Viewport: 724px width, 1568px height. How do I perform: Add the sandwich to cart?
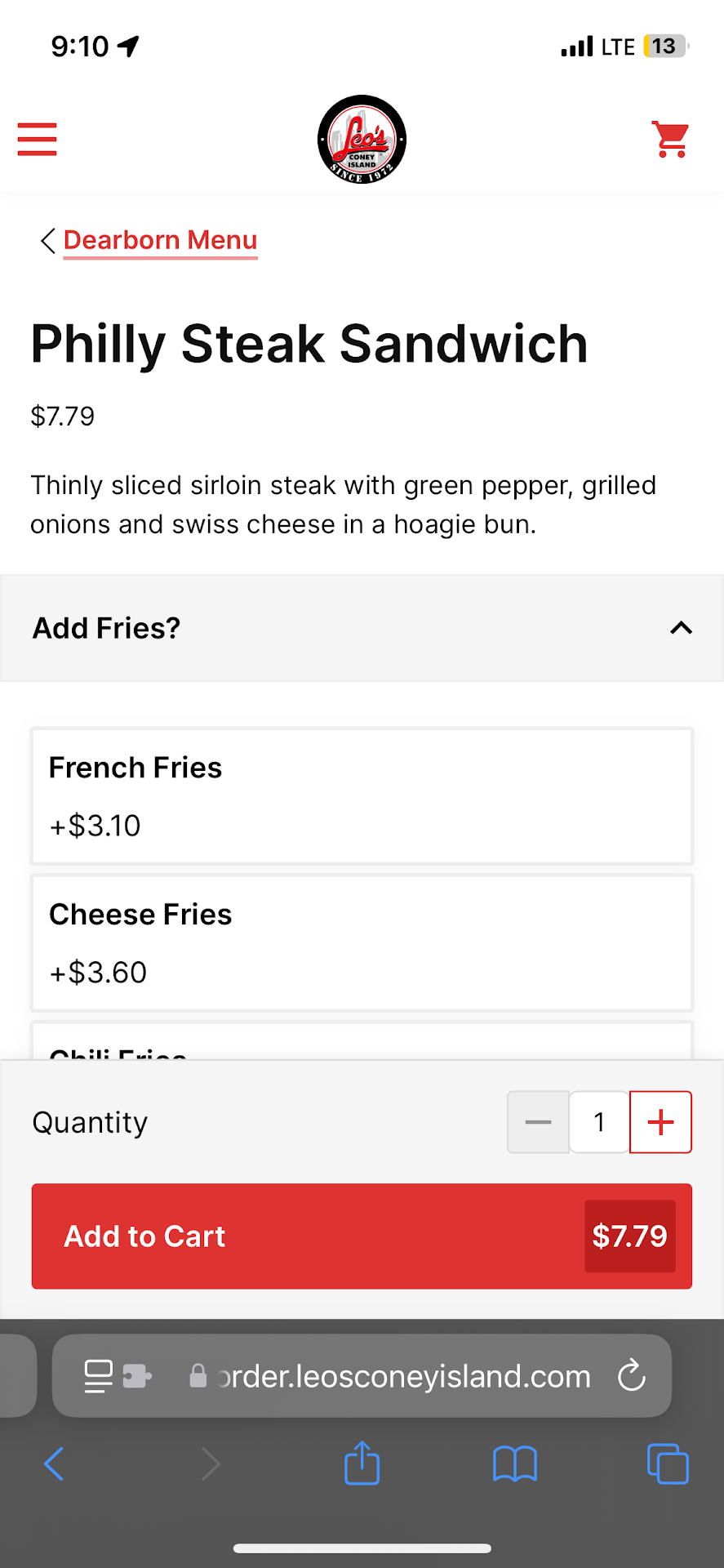coord(362,1236)
